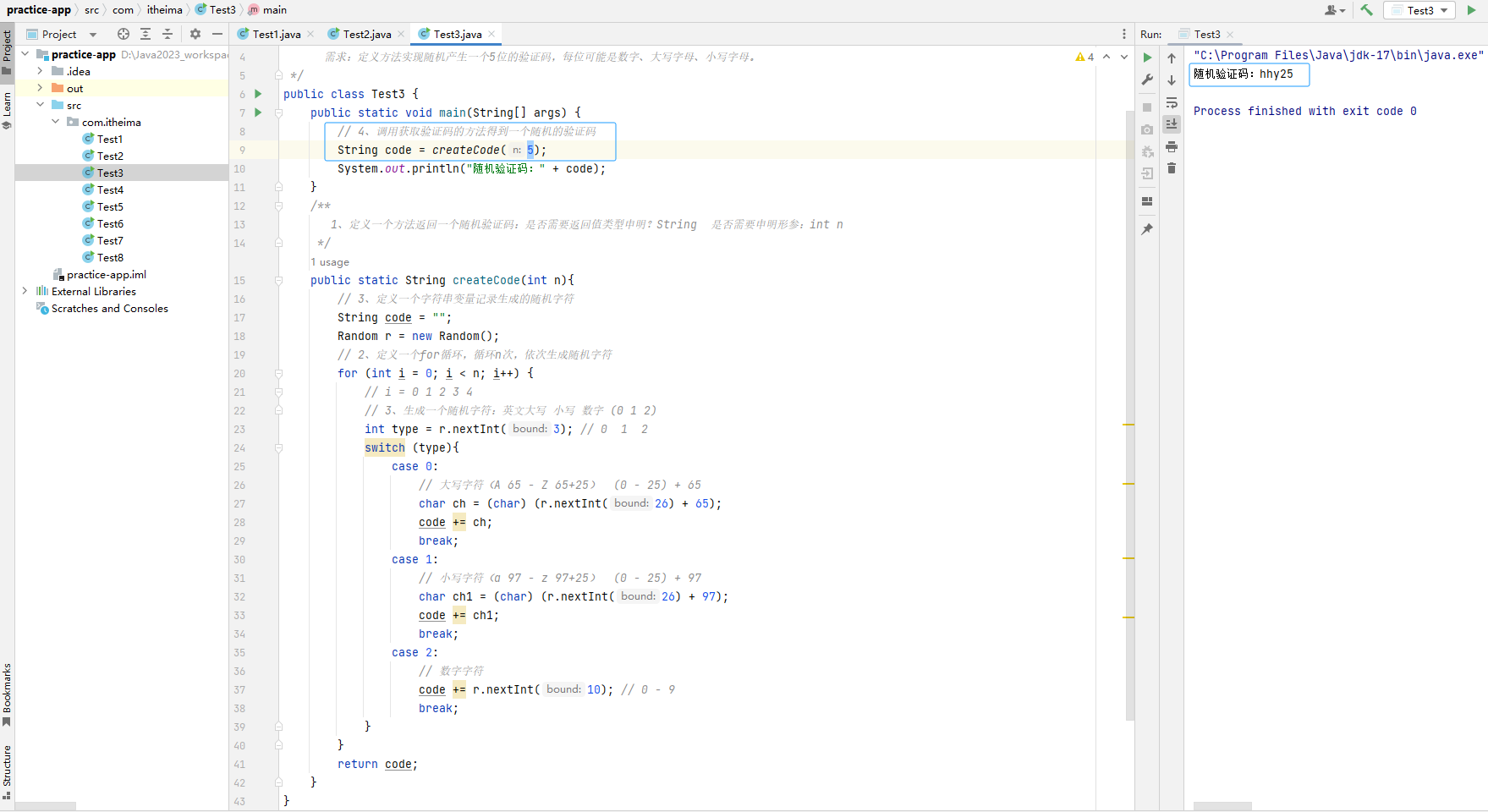Click the layout restore icon in Run panel
The height and width of the screenshot is (812, 1488).
click(x=1147, y=201)
